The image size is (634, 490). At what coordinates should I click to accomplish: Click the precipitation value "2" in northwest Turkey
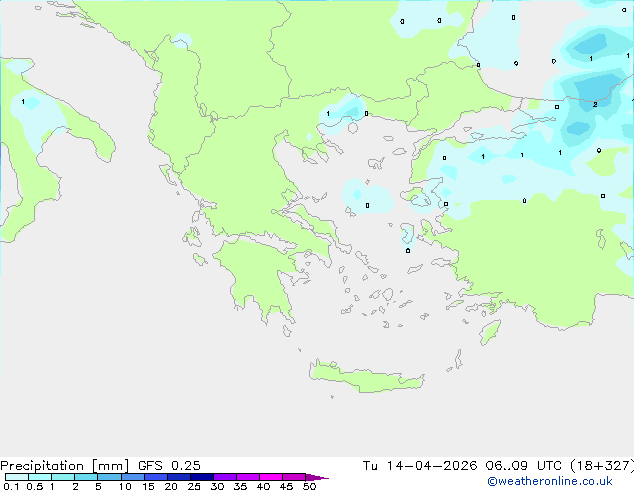click(x=595, y=104)
